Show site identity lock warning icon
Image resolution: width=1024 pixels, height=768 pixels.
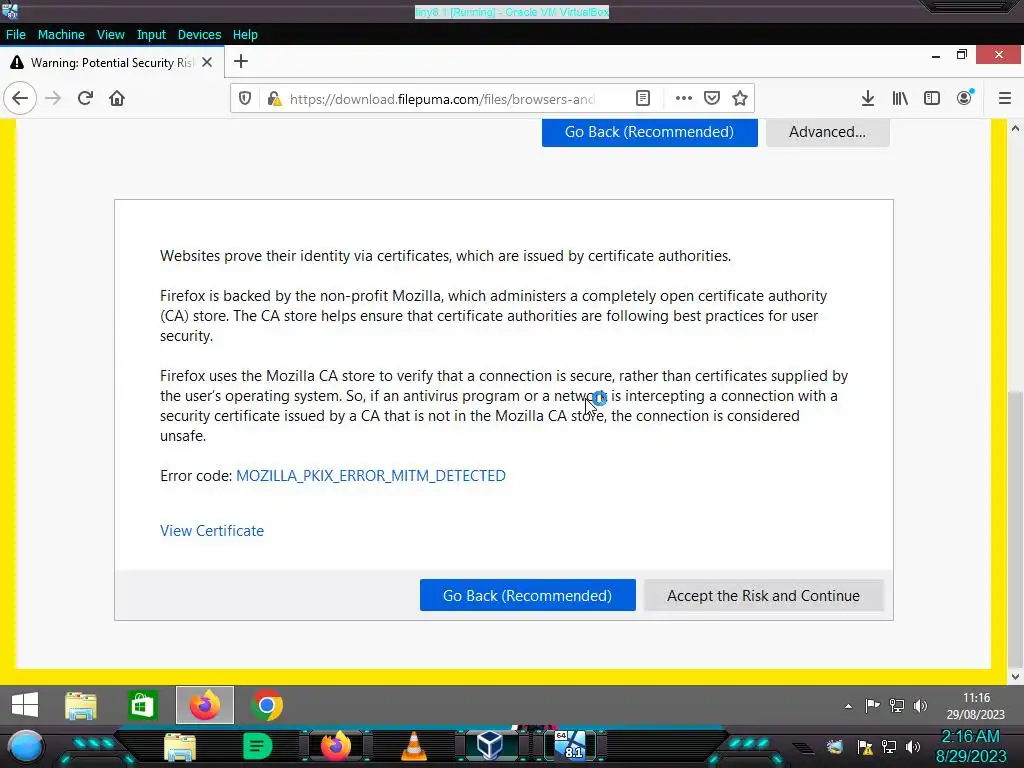pos(274,99)
